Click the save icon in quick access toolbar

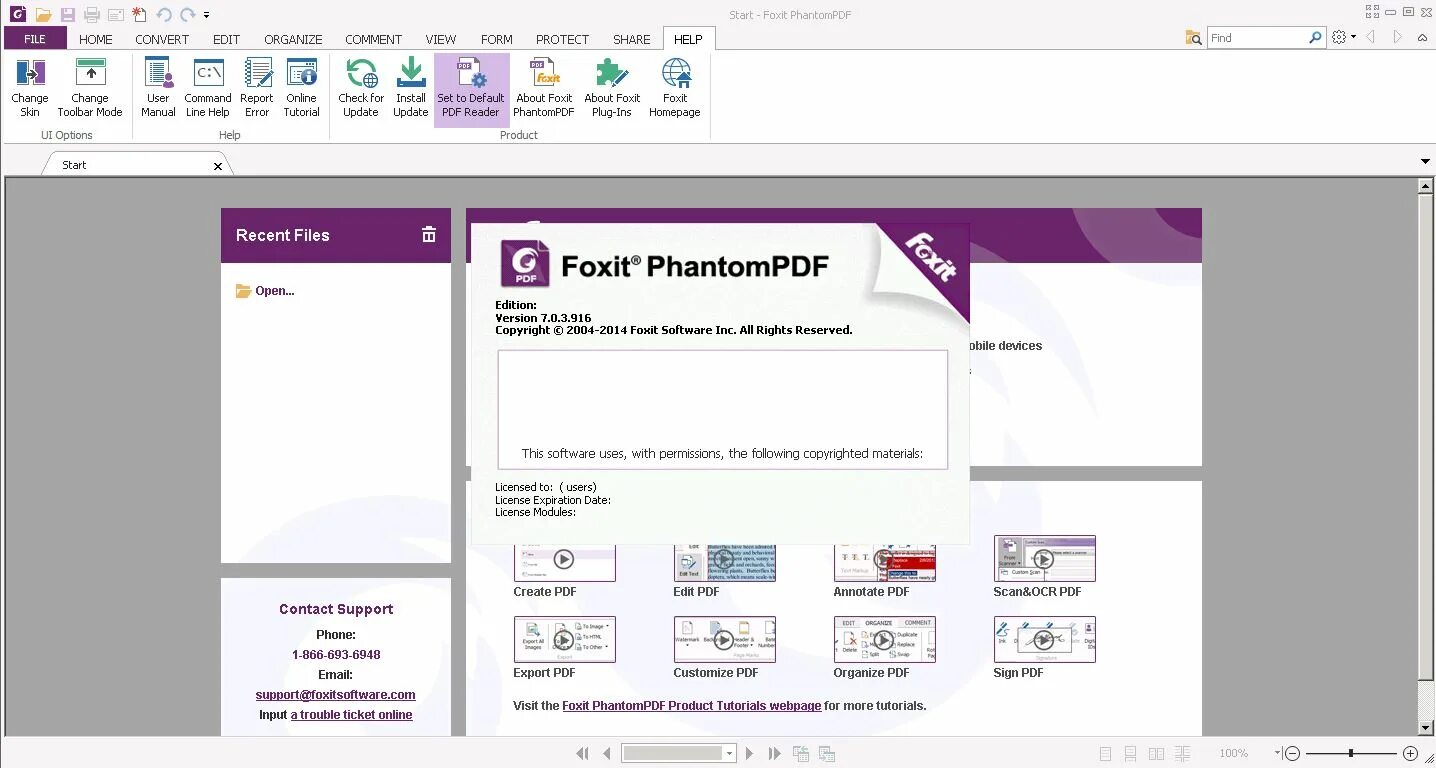tap(67, 14)
